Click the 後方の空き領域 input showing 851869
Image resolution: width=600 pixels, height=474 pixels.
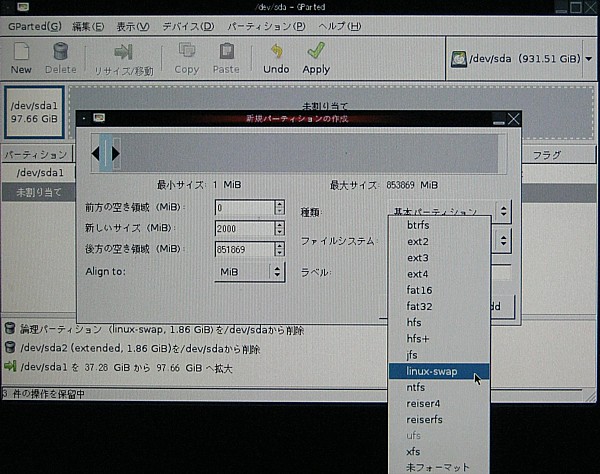point(245,249)
